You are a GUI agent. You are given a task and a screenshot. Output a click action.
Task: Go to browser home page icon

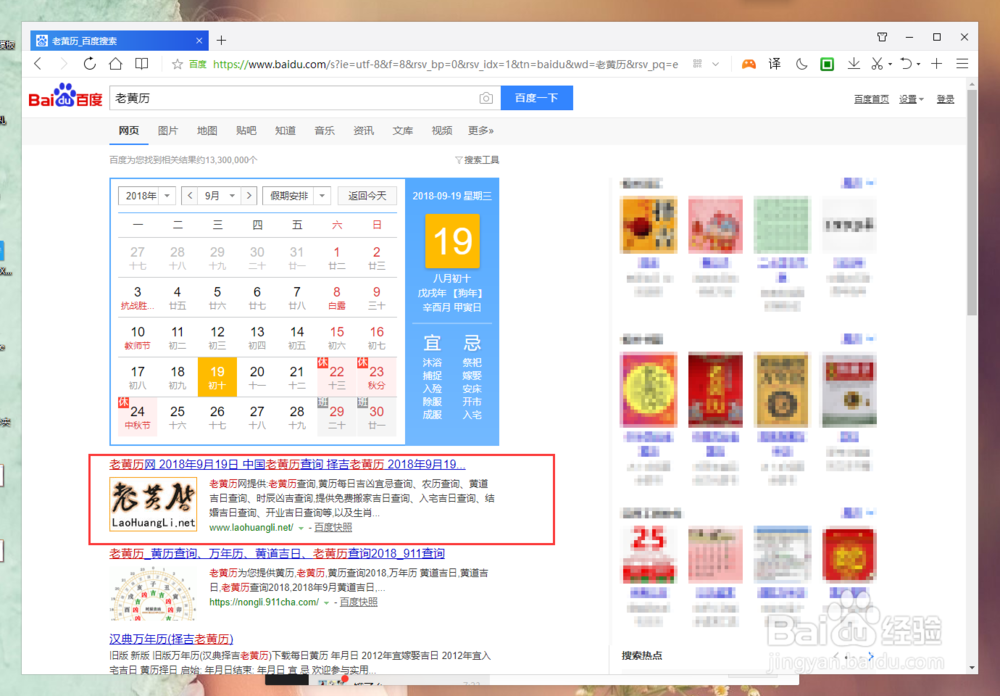pos(115,64)
